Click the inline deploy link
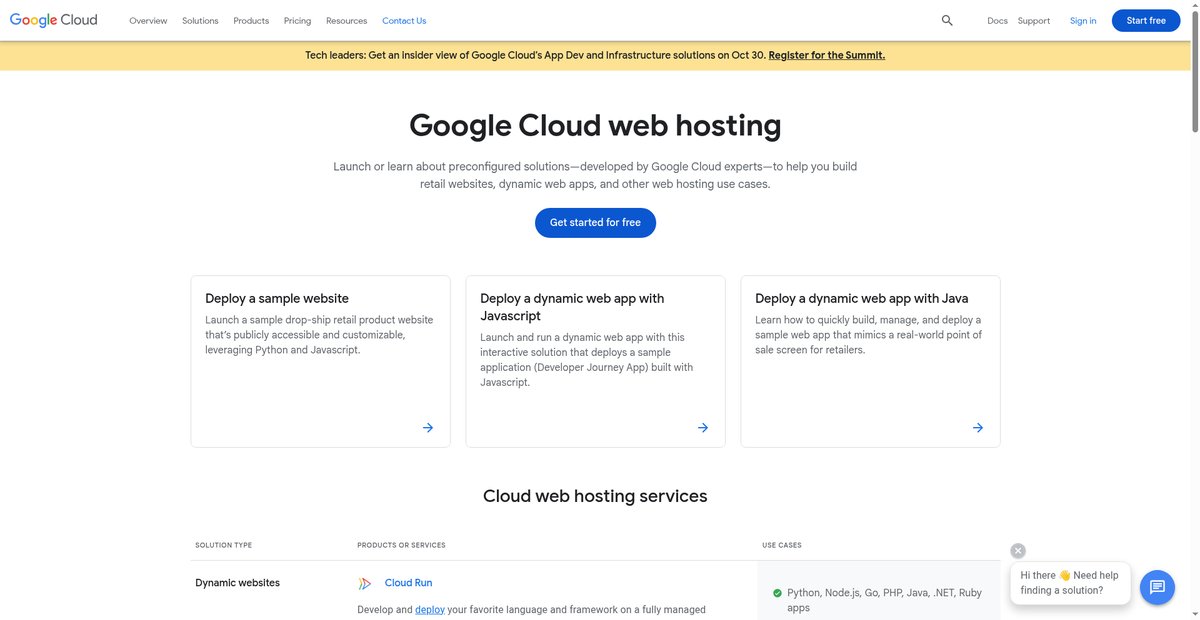Viewport: 1200px width, 620px height. coord(430,609)
